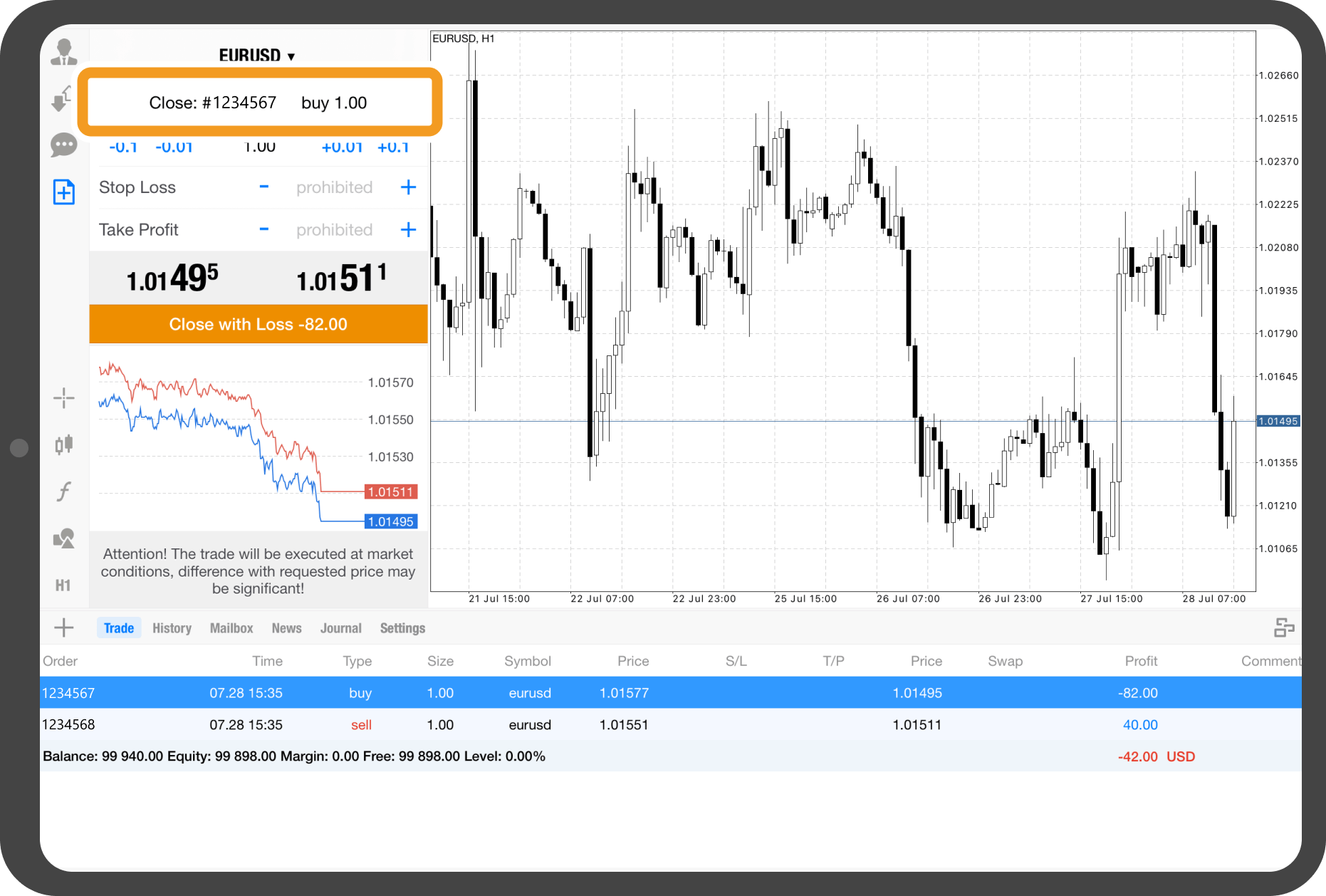Image resolution: width=1326 pixels, height=896 pixels.
Task: Switch to the History tab
Action: [x=172, y=628]
